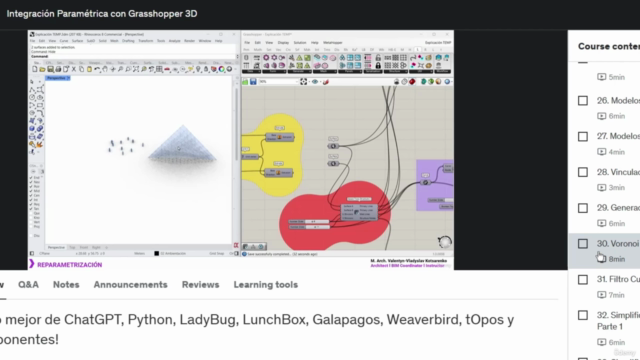Click the Undo arrow icon in Rhino toolbar
Screen dimensions: 640x360
click(x=97, y=69)
